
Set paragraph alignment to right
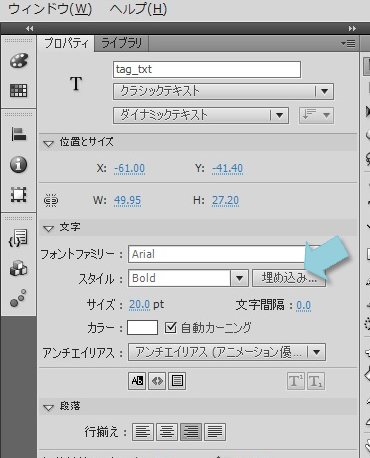[x=191, y=432]
